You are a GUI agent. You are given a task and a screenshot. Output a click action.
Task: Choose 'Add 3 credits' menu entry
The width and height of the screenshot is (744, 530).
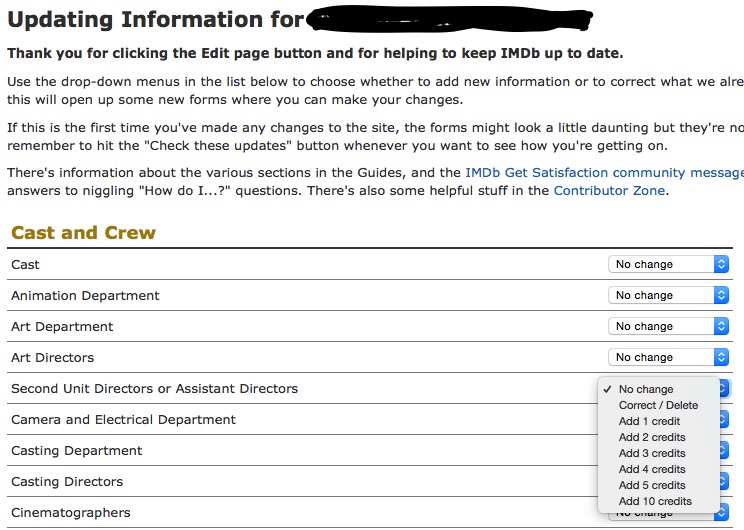[652, 453]
